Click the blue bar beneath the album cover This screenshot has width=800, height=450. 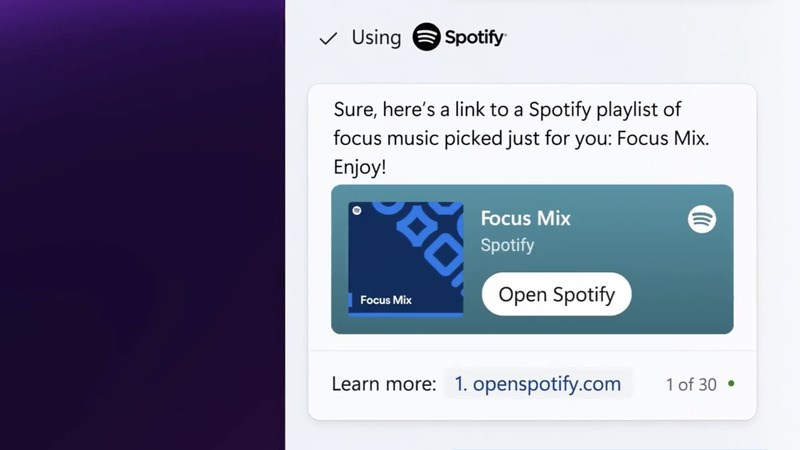click(x=405, y=313)
